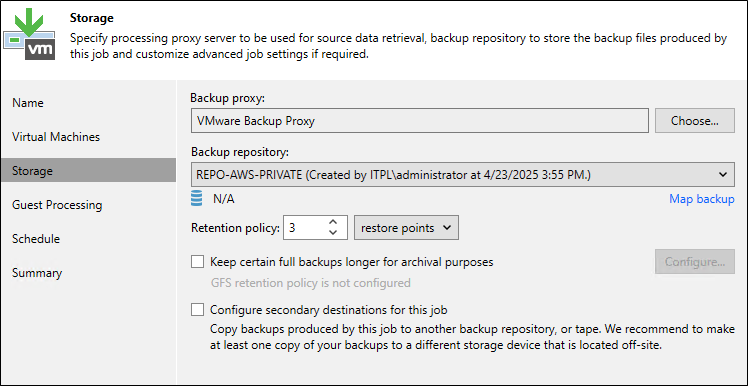Click the Choose... backup proxy button
Viewport: 748px width, 386px height.
tap(695, 121)
